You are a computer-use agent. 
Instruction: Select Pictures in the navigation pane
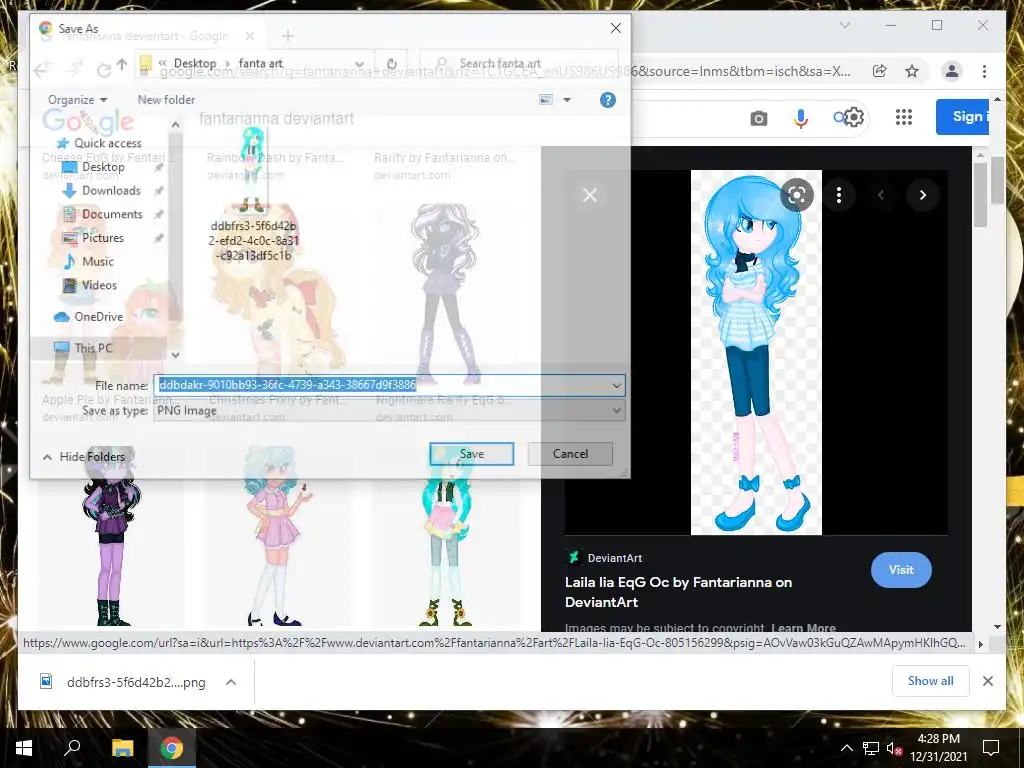tap(103, 238)
